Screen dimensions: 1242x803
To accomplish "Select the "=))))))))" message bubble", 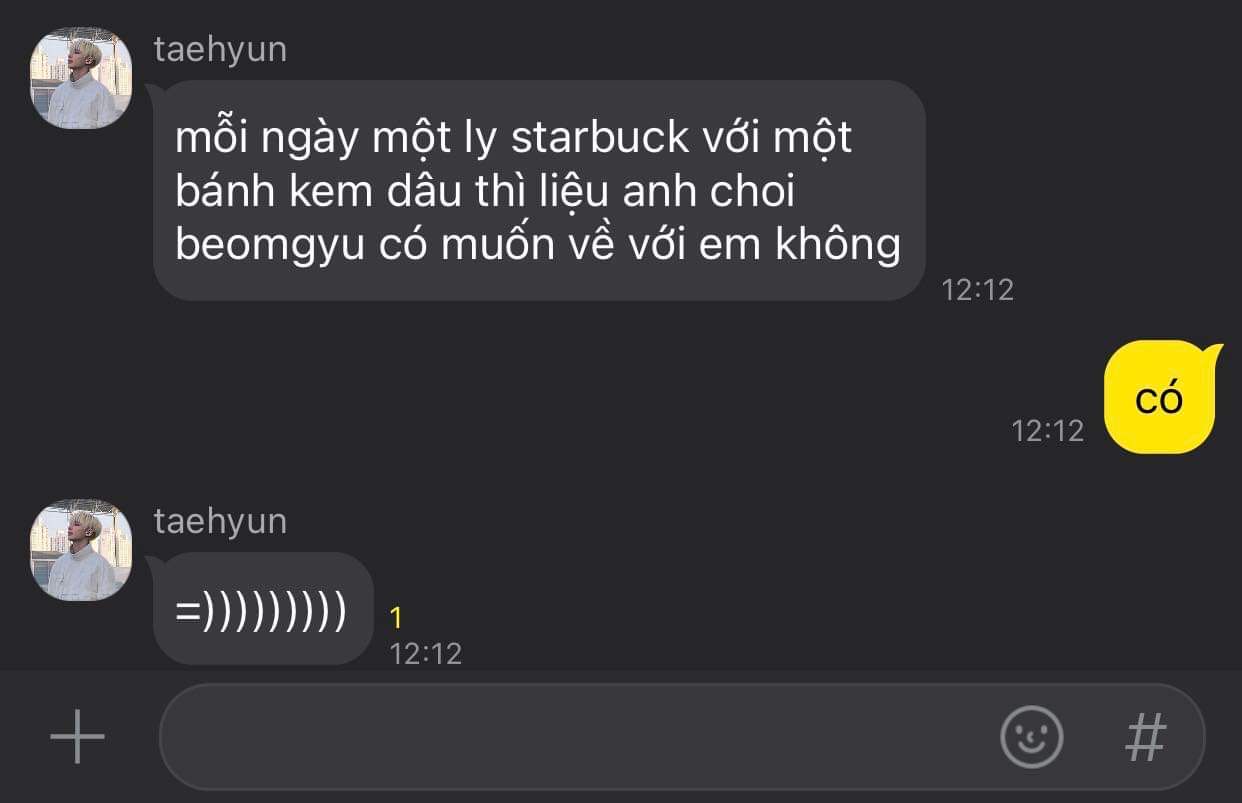I will pos(263,609).
